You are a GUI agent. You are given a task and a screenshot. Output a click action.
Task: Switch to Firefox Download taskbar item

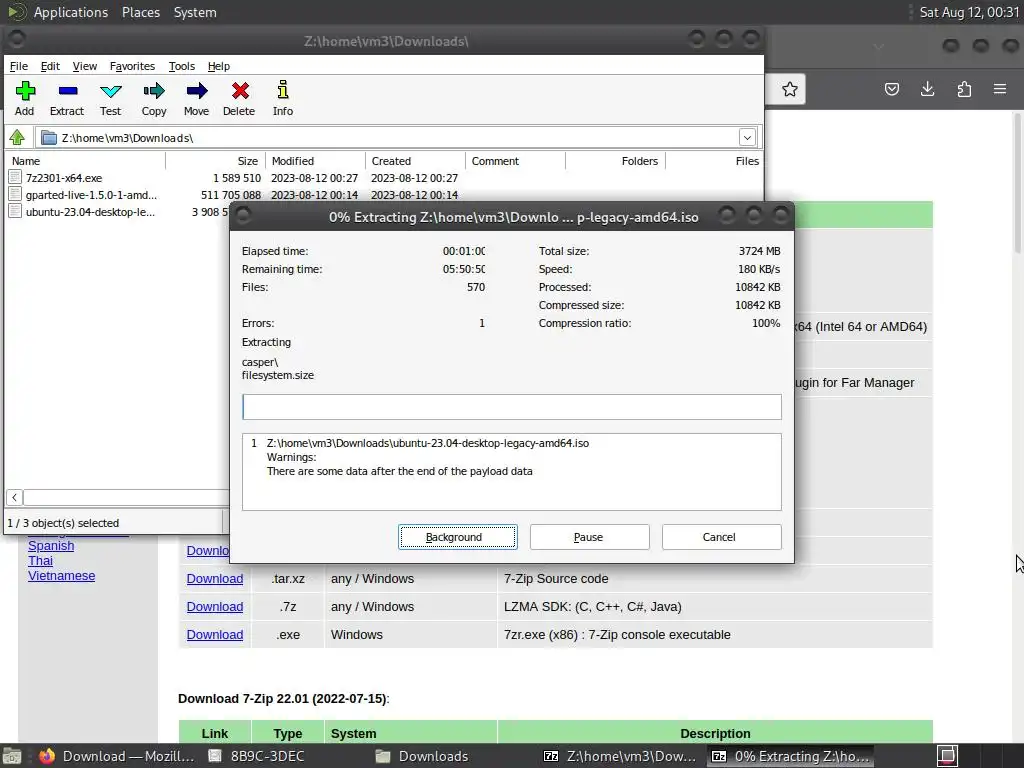point(117,756)
